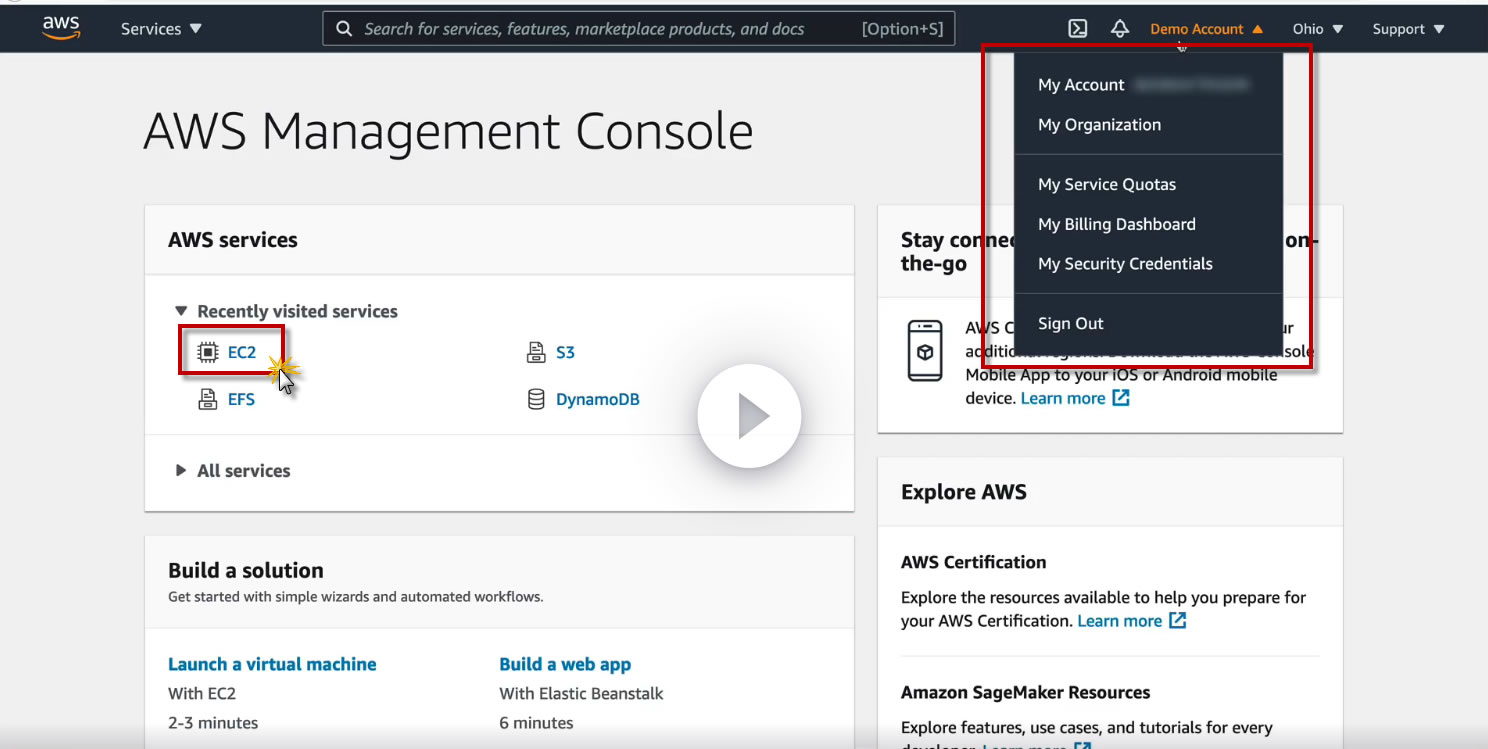Click the EC2 chip icon
This screenshot has width=1488, height=749.
(208, 352)
